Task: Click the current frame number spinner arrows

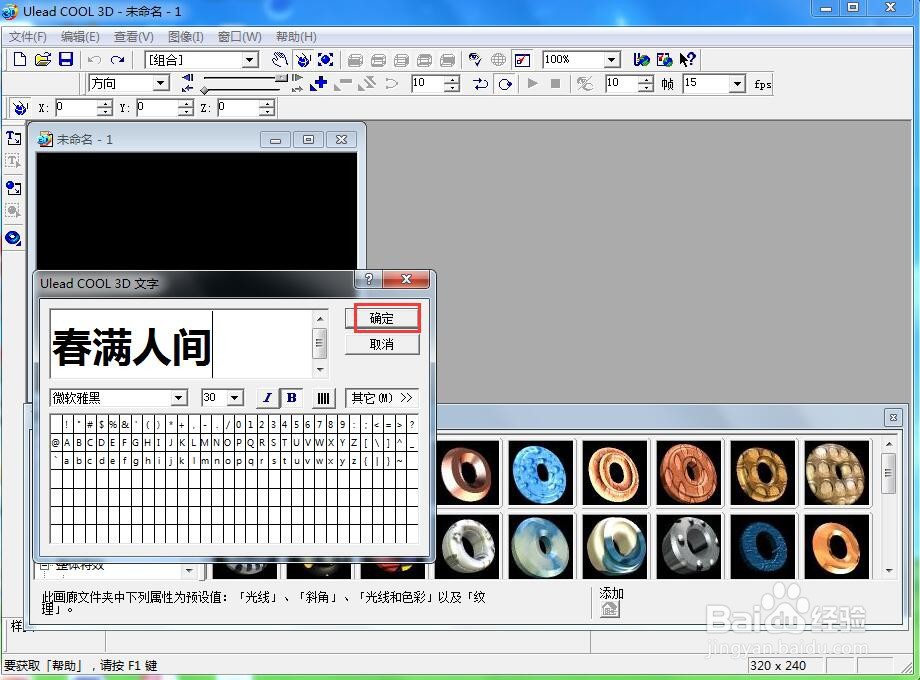Action: click(451, 83)
